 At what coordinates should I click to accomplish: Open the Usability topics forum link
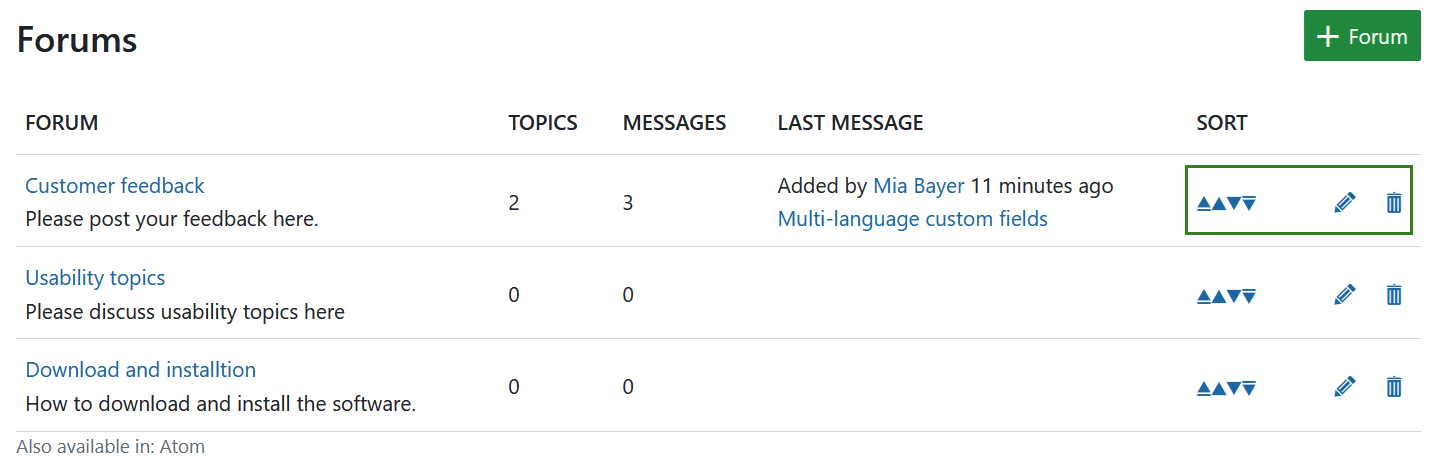[x=95, y=278]
